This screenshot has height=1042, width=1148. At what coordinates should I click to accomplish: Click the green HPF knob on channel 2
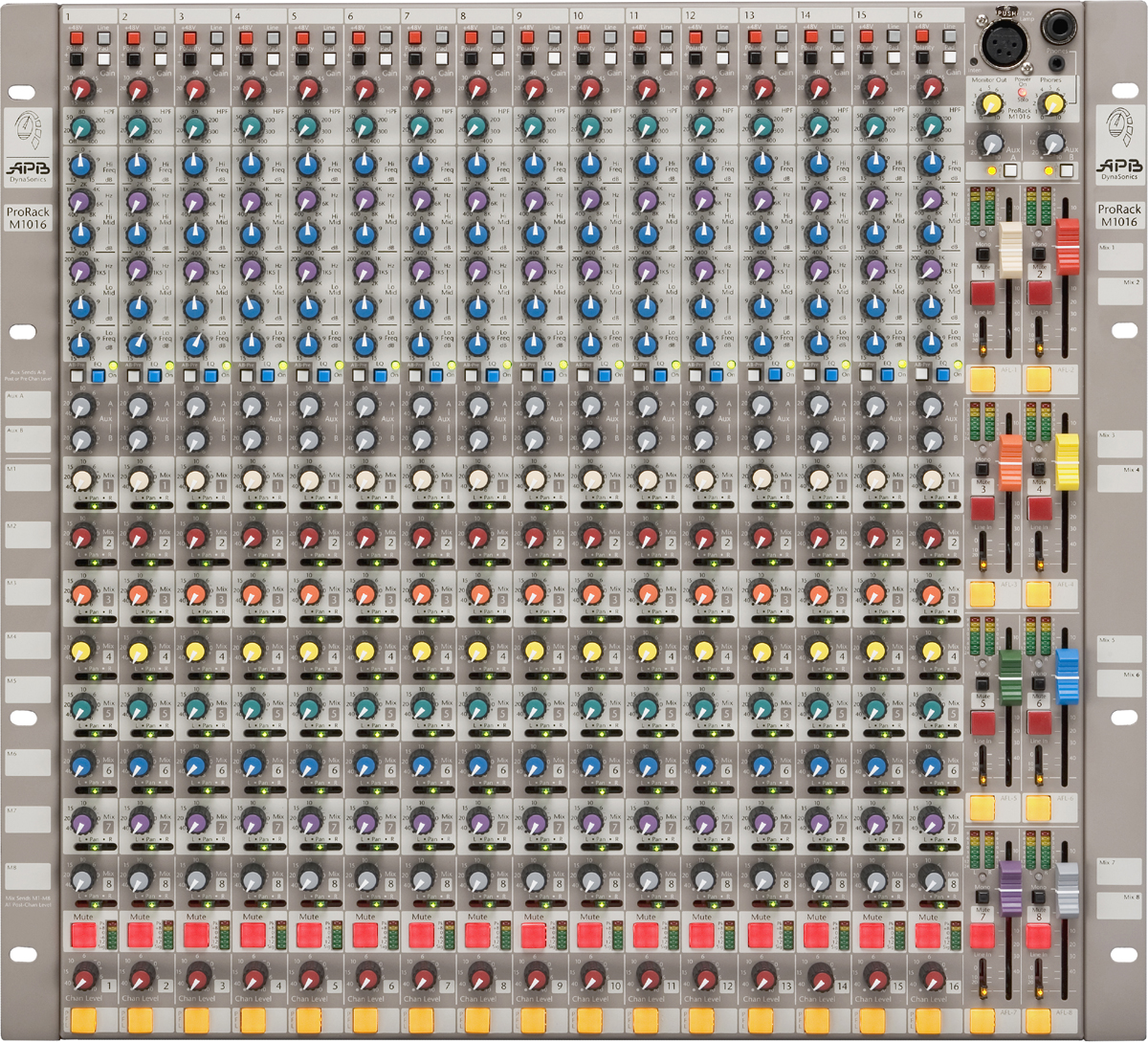pos(138,127)
